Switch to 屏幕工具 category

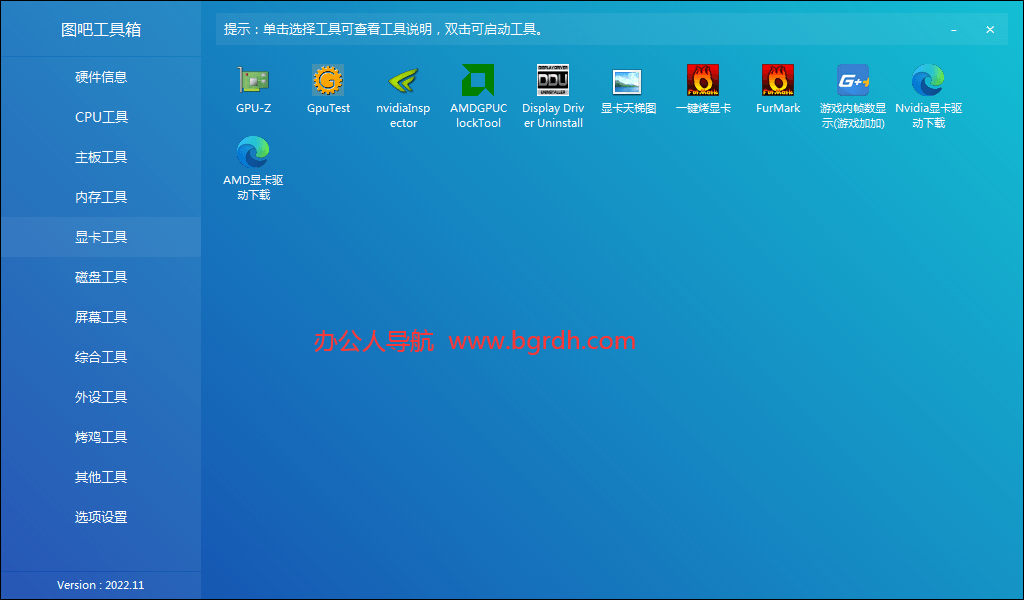(x=100, y=317)
